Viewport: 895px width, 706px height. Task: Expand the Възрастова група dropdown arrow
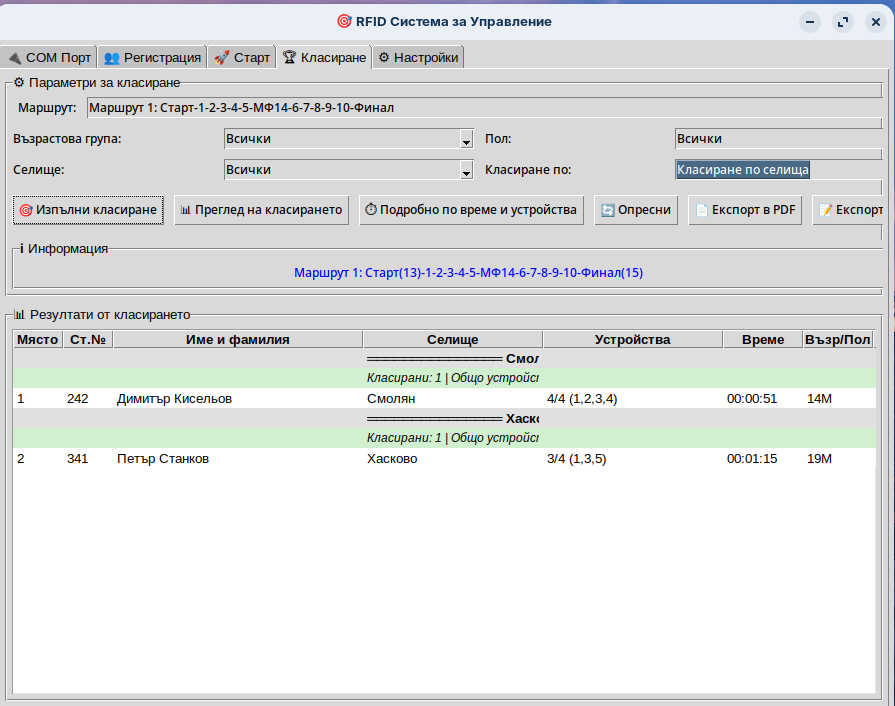click(x=466, y=140)
